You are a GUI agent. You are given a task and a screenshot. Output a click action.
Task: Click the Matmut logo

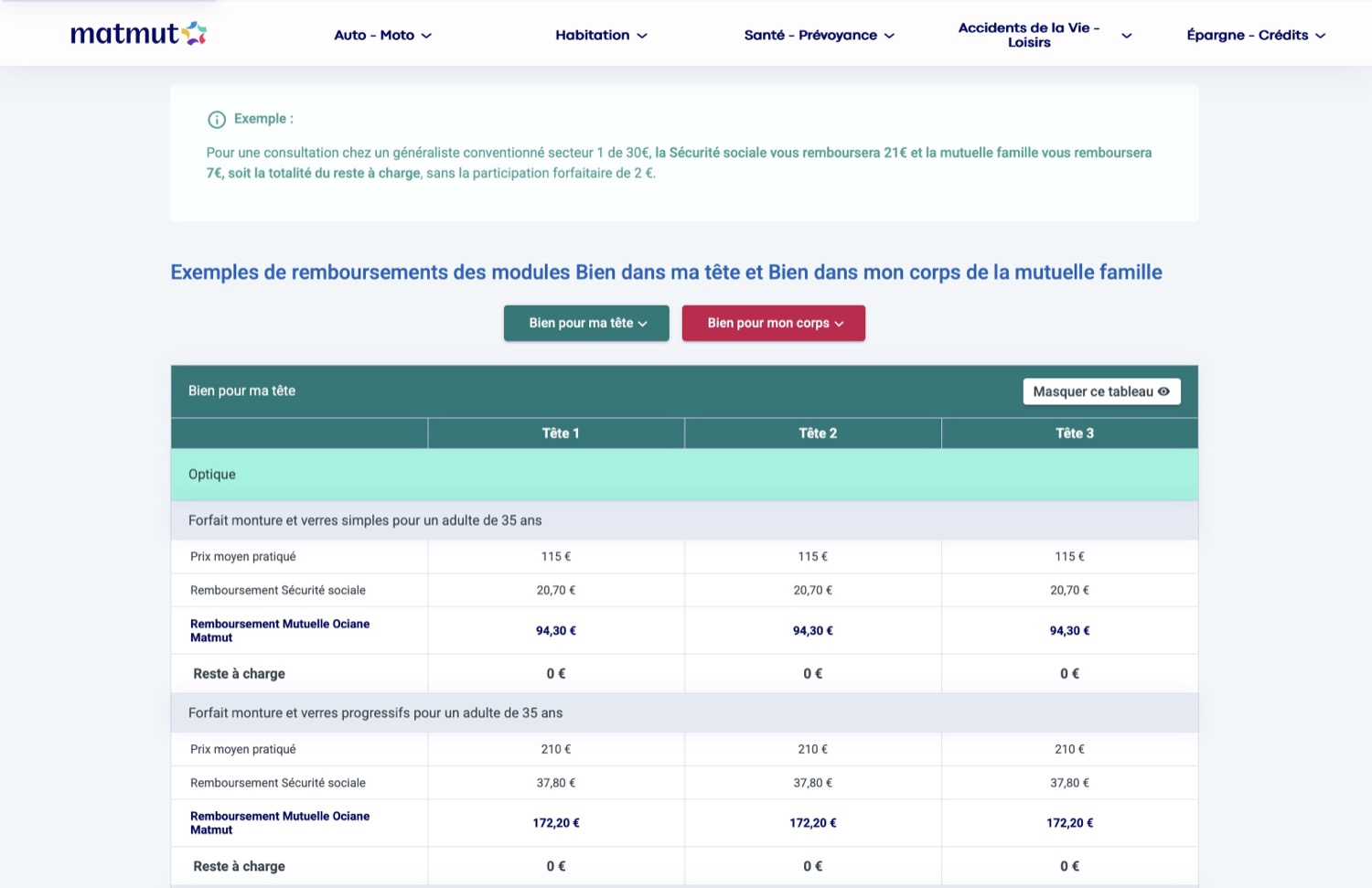point(137,33)
